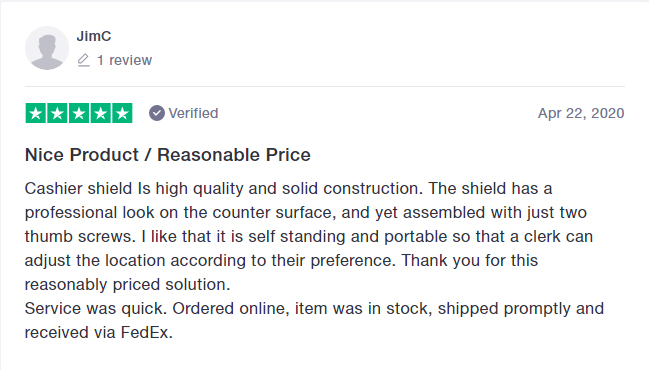649x370 pixels.
Task: Click the last line "received via FedEx."
Action: tap(99, 332)
